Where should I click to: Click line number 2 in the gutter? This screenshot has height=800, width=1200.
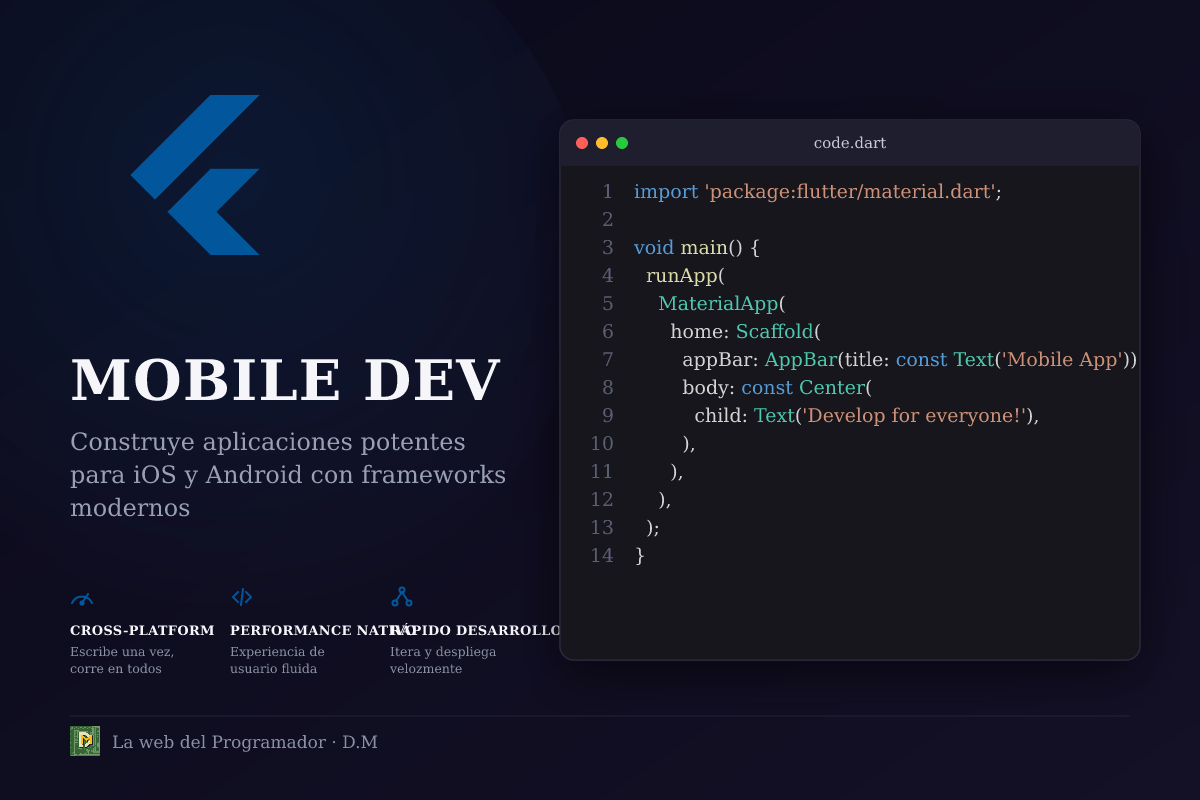click(x=607, y=220)
